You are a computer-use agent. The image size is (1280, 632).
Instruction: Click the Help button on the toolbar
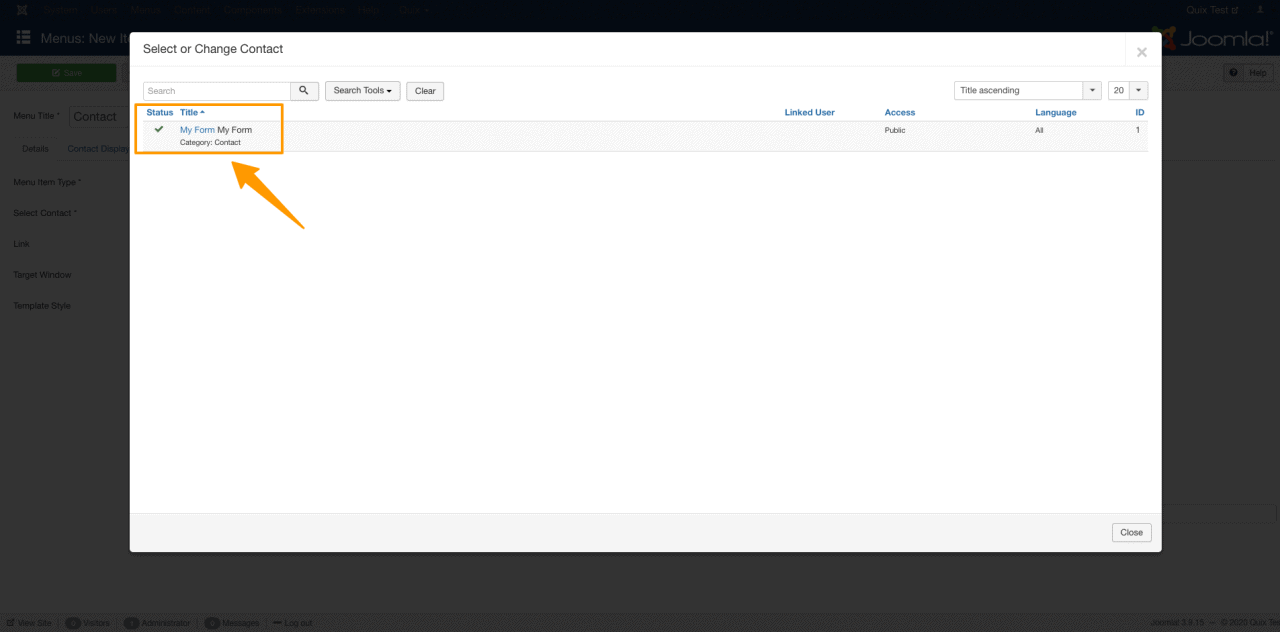(1248, 73)
